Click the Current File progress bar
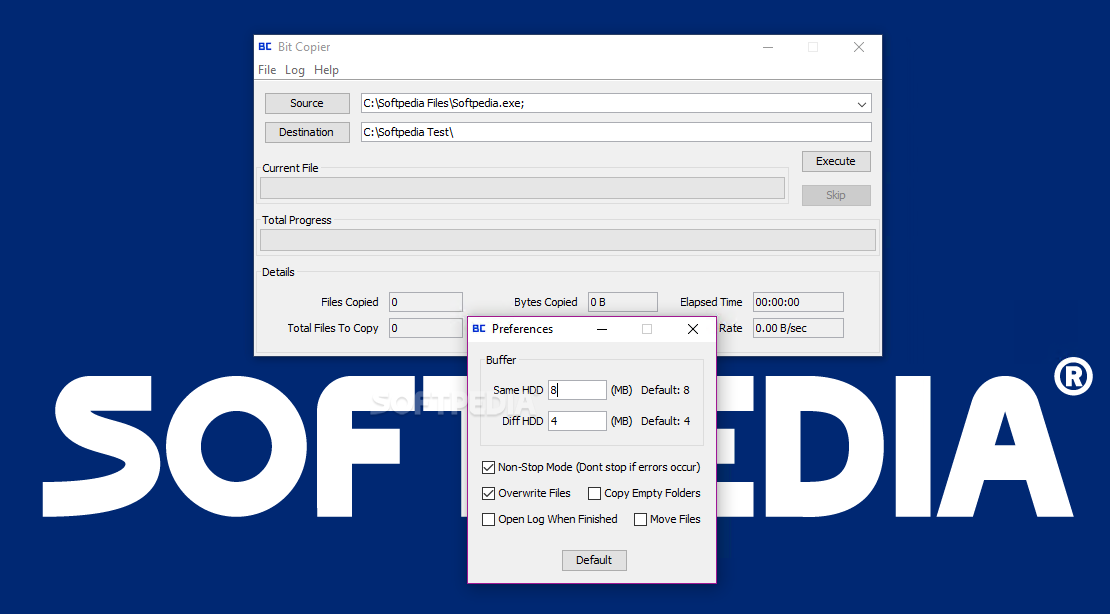Image resolution: width=1110 pixels, height=614 pixels. (522, 188)
